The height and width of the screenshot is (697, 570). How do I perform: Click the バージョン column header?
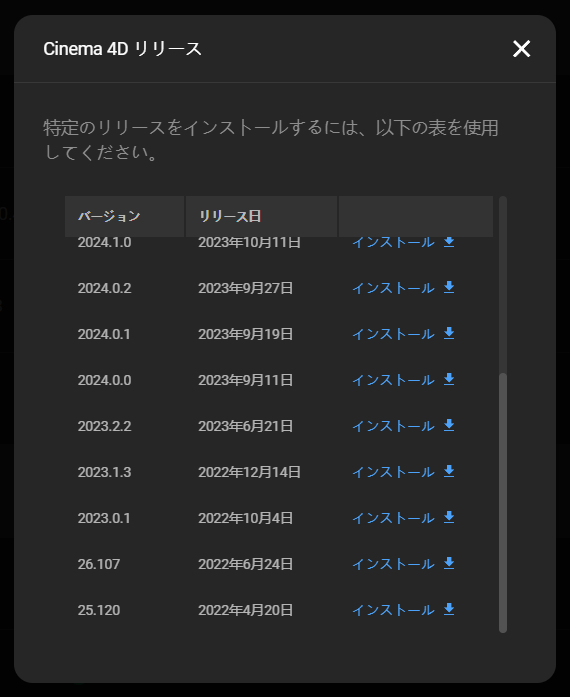(x=124, y=216)
